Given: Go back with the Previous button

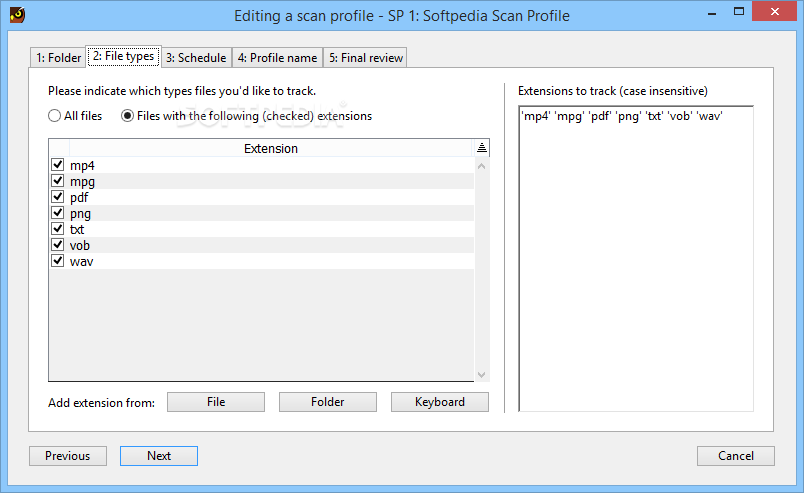Looking at the screenshot, I should pyautogui.click(x=68, y=456).
